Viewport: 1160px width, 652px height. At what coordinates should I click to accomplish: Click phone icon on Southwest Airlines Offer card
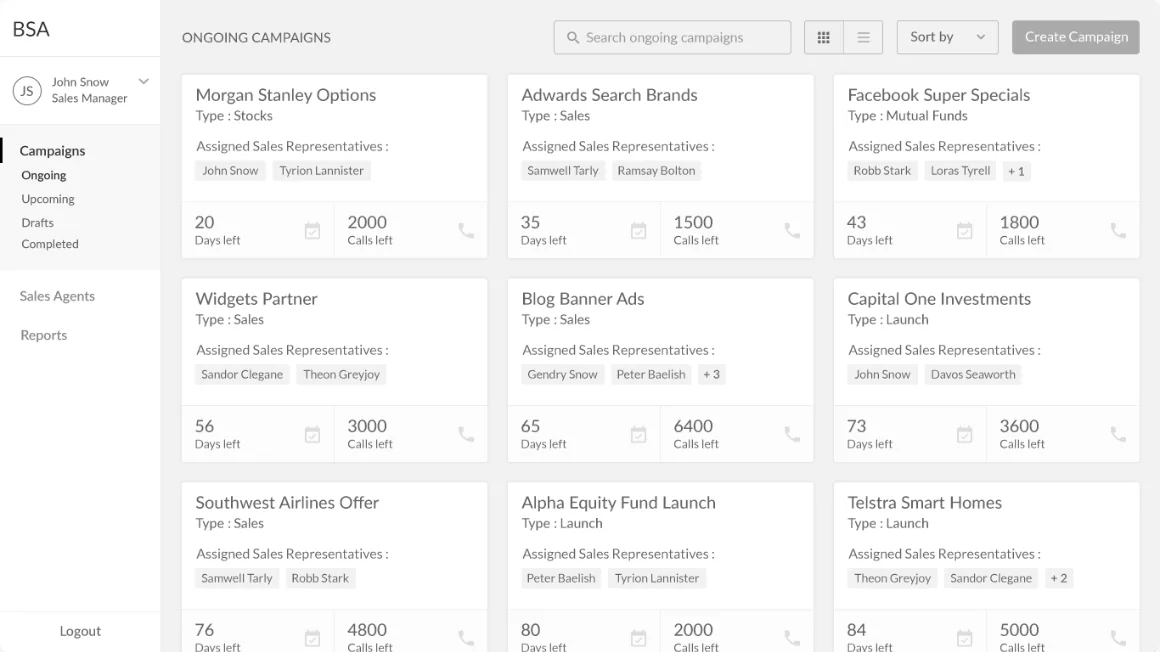[x=466, y=638]
